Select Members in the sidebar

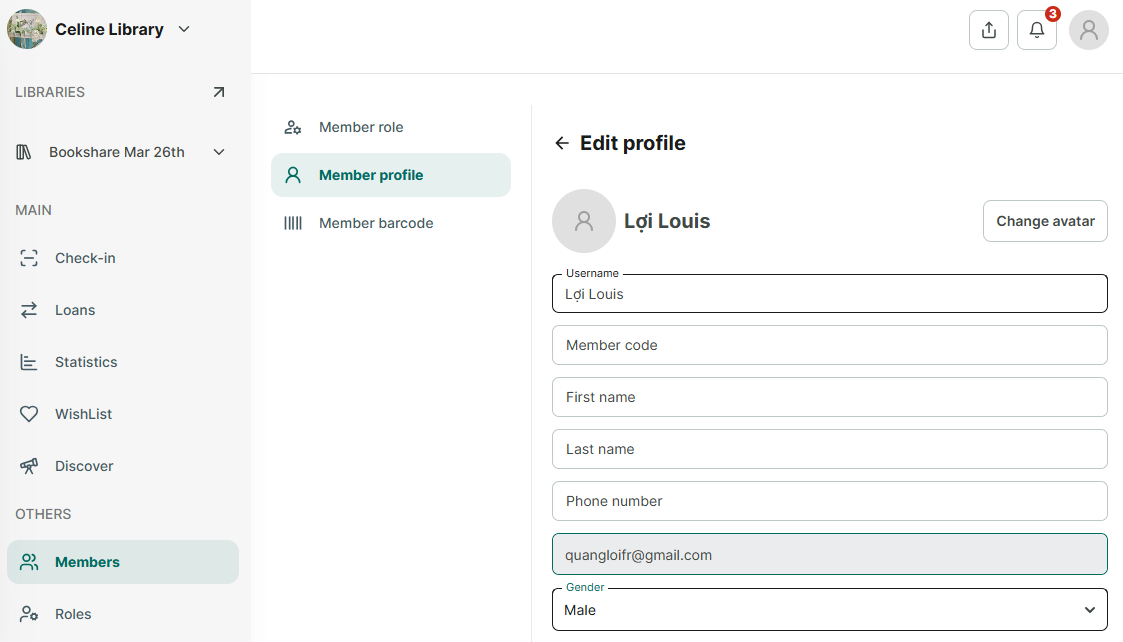coord(122,562)
